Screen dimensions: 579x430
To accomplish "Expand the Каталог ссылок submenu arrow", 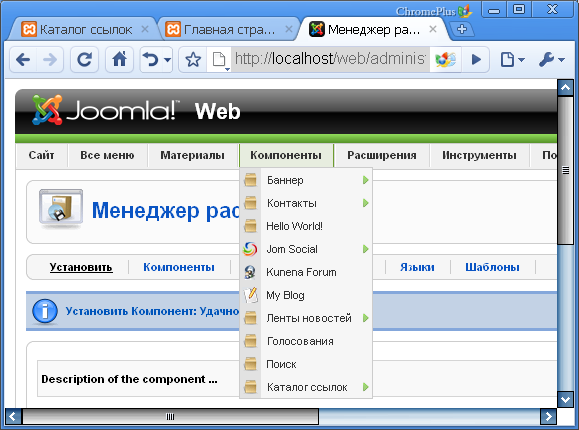I will (366, 387).
